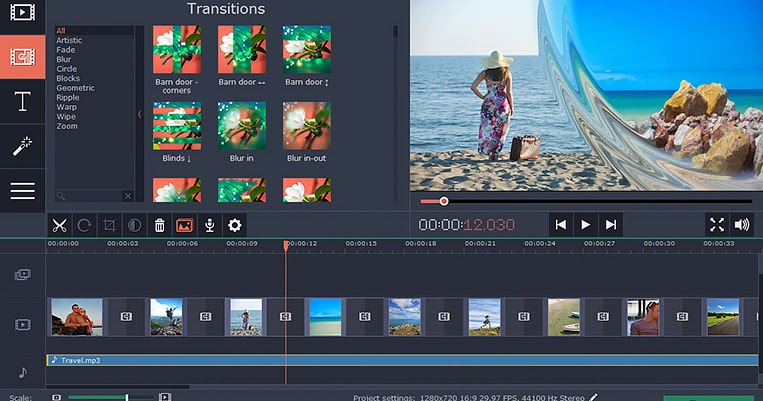Select the Blocks transitions category
This screenshot has width=763, height=401.
click(x=68, y=78)
